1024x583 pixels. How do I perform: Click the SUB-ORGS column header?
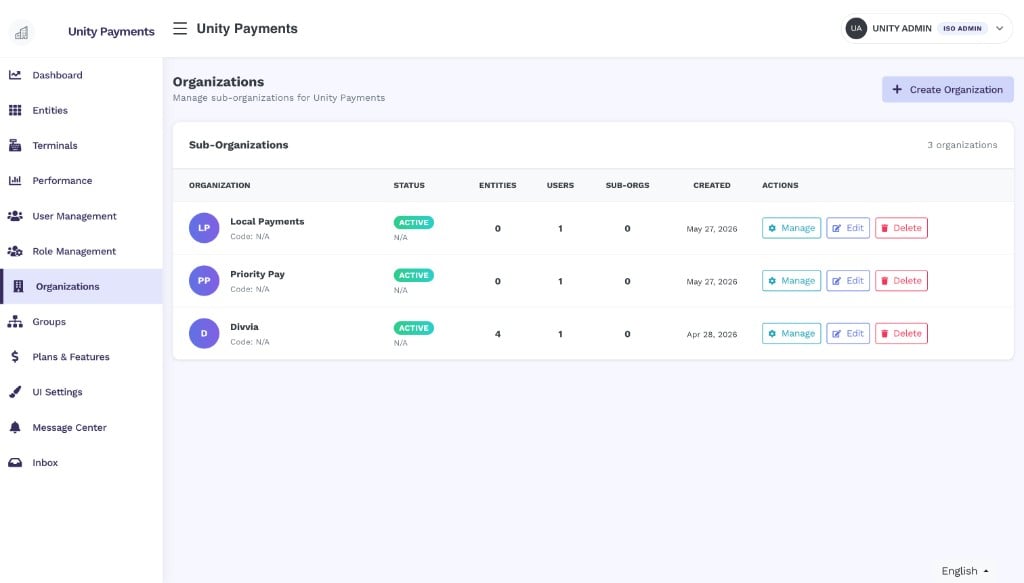click(628, 185)
